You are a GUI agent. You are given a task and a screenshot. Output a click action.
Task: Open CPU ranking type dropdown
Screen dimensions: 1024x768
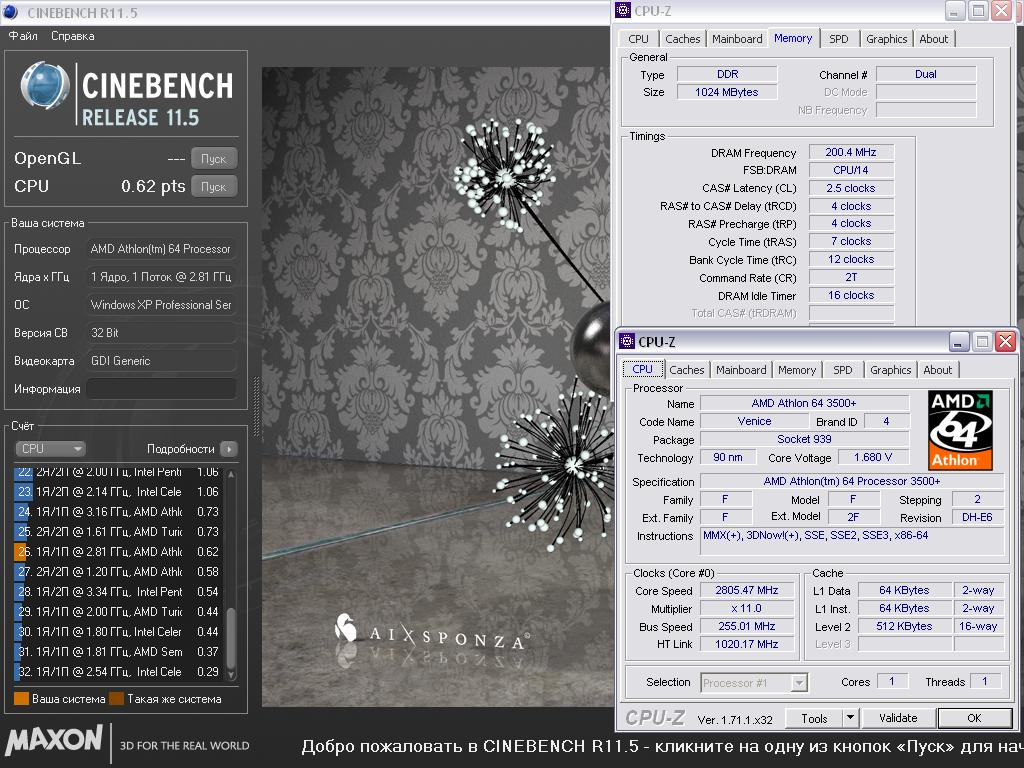coord(50,449)
